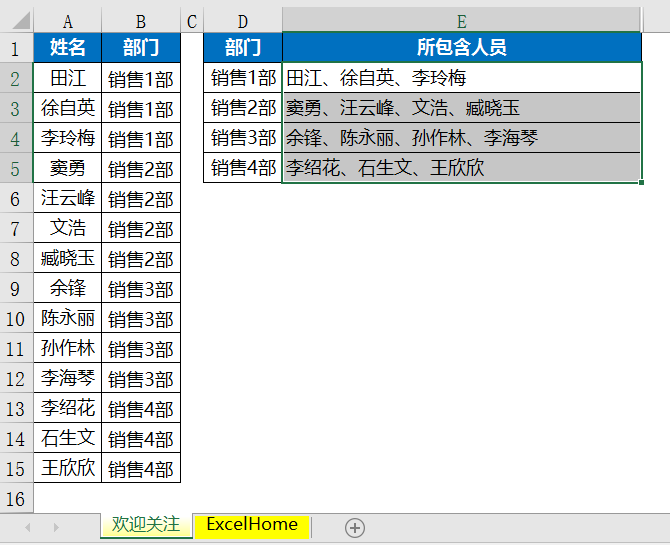Select column B header
This screenshot has height=545, width=670.
[141, 21]
